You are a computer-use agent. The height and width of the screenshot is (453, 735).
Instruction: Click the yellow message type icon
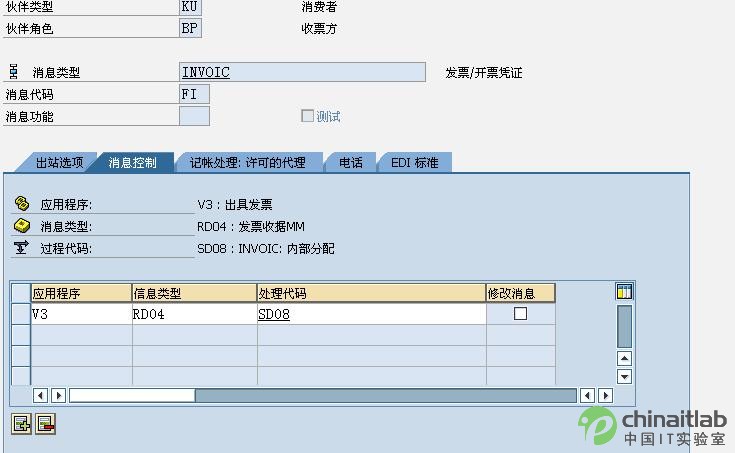(x=22, y=226)
